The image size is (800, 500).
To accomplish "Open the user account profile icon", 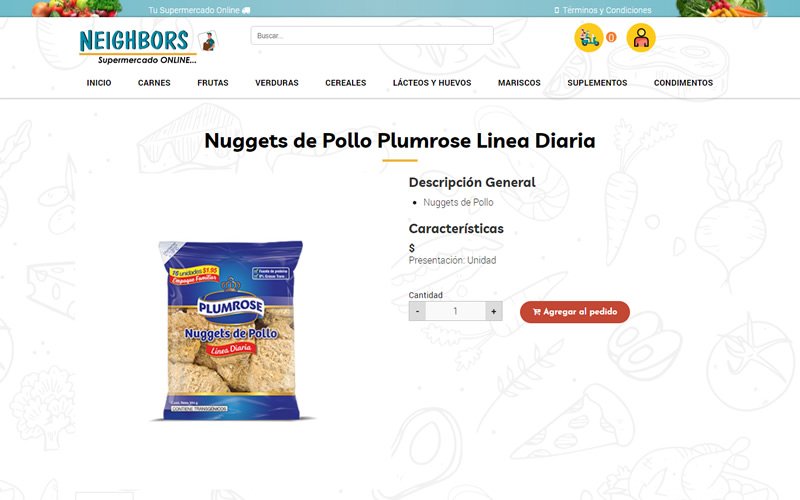I will coord(641,38).
